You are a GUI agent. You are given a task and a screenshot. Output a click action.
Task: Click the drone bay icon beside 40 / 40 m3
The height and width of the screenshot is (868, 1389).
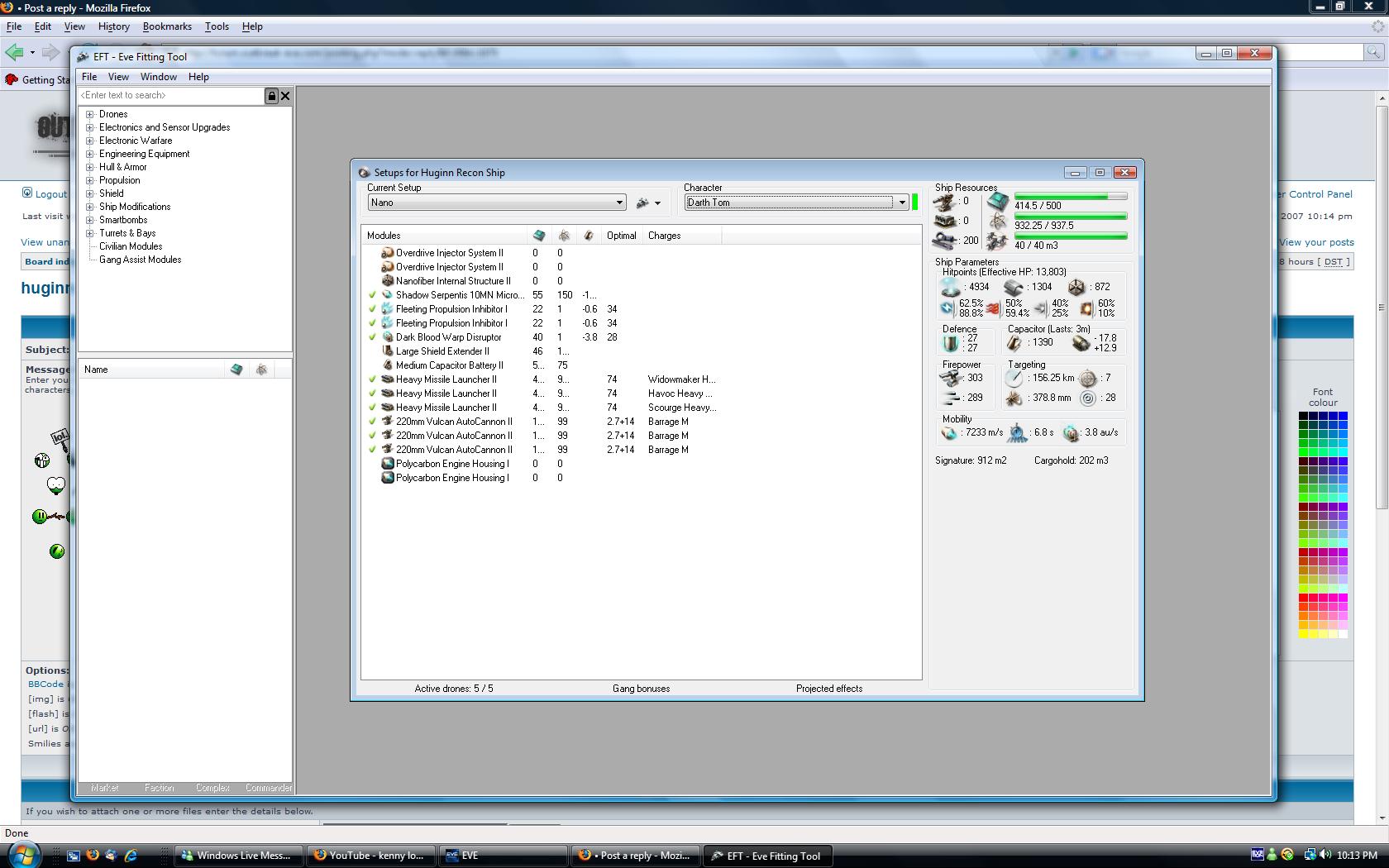tap(997, 241)
